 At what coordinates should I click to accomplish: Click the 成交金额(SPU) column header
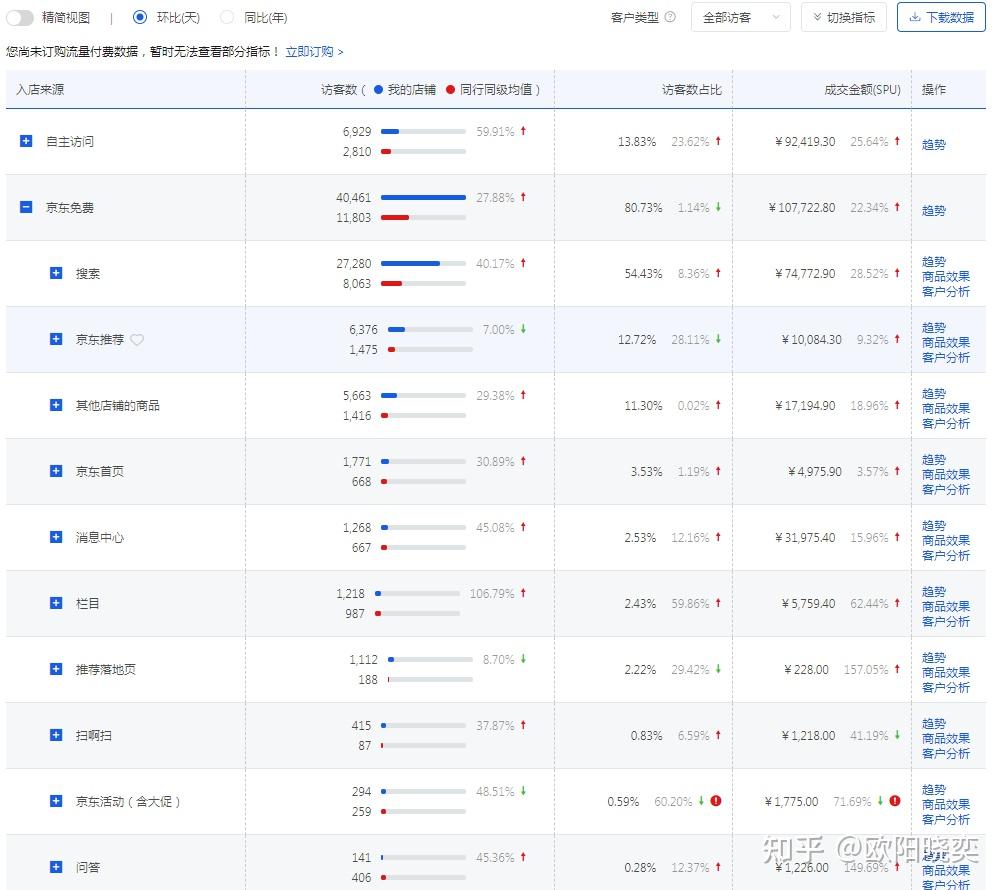click(862, 90)
